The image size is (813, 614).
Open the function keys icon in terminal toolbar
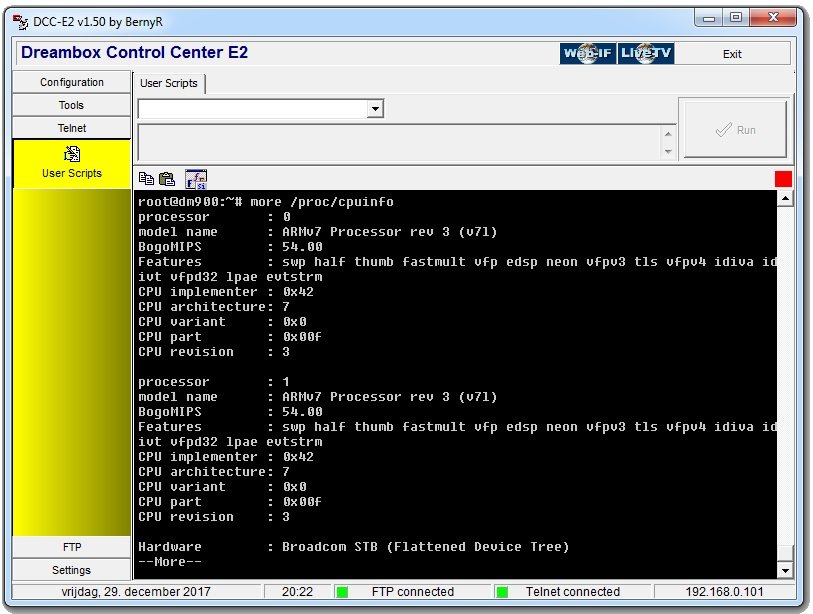point(195,179)
